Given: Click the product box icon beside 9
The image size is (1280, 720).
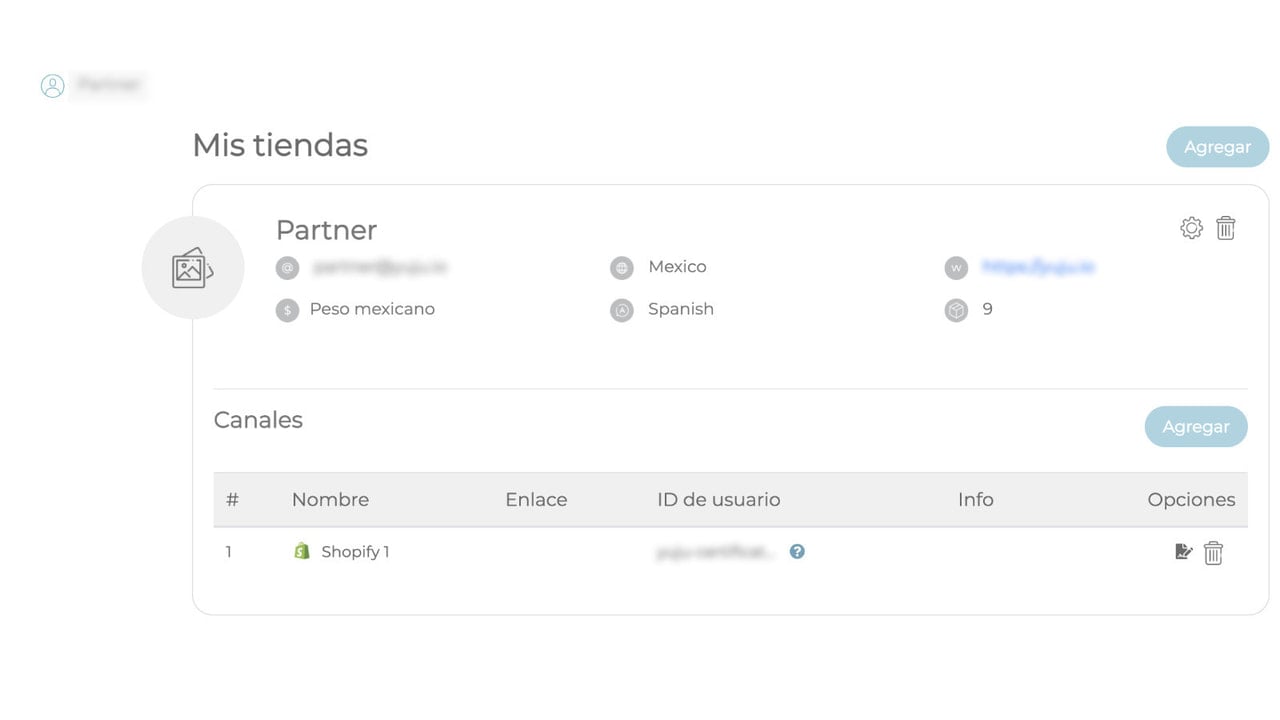Looking at the screenshot, I should [956, 311].
